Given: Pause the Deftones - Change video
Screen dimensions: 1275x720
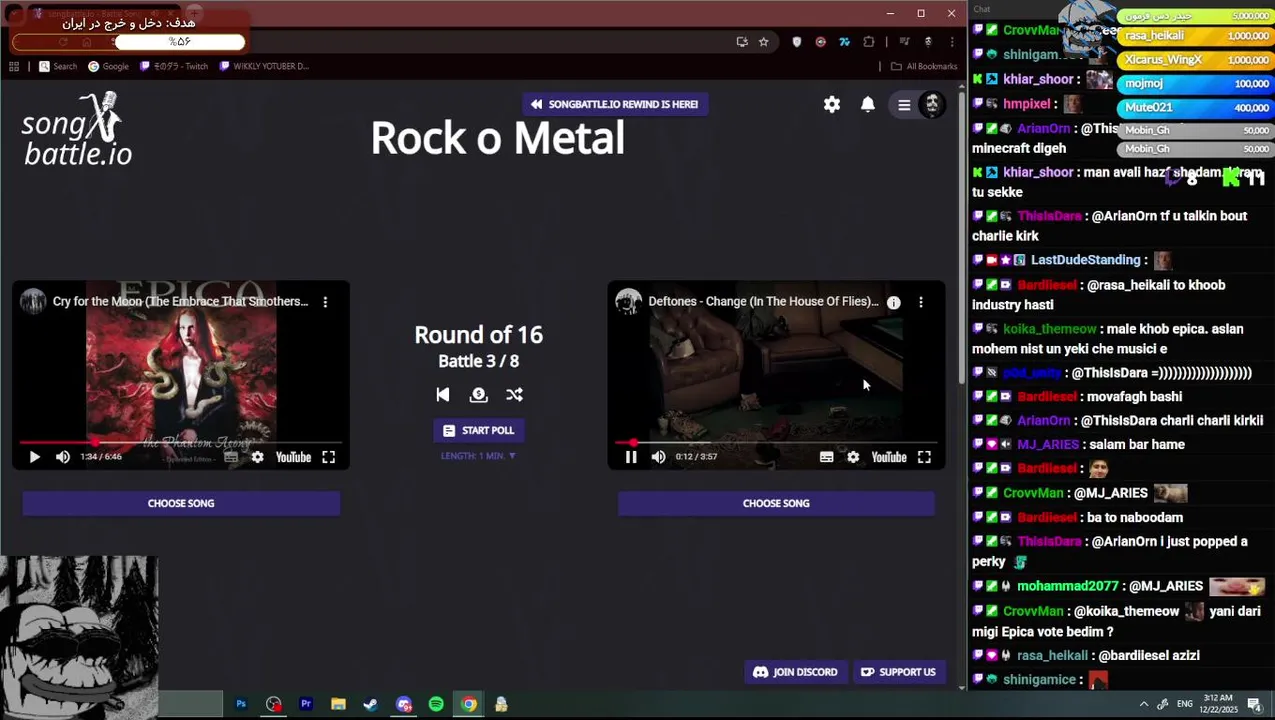Looking at the screenshot, I should pos(631,457).
